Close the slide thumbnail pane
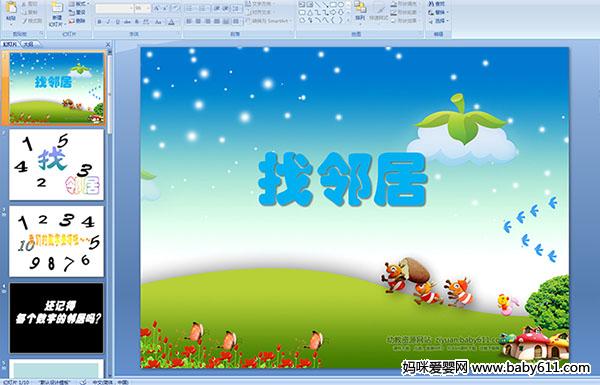Screen dimensions: 600x385 pyautogui.click(x=108, y=44)
